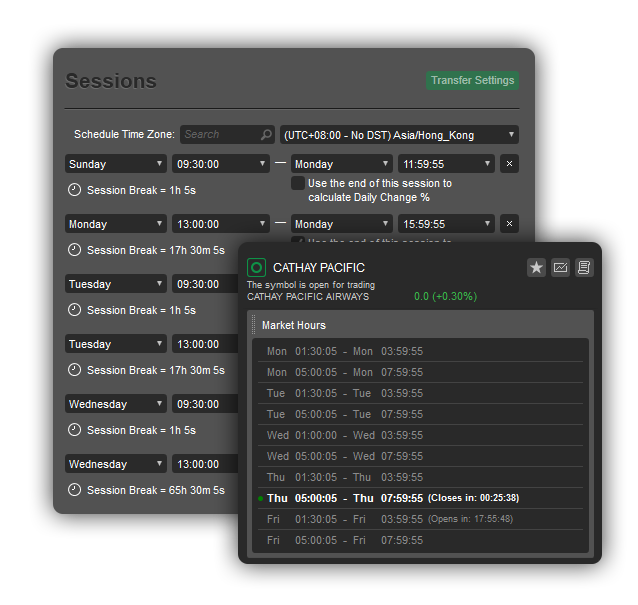This screenshot has width=638, height=605.
Task: Select the active Thu 05:00:05 row closing in 00:25:38
Action: tap(420, 498)
